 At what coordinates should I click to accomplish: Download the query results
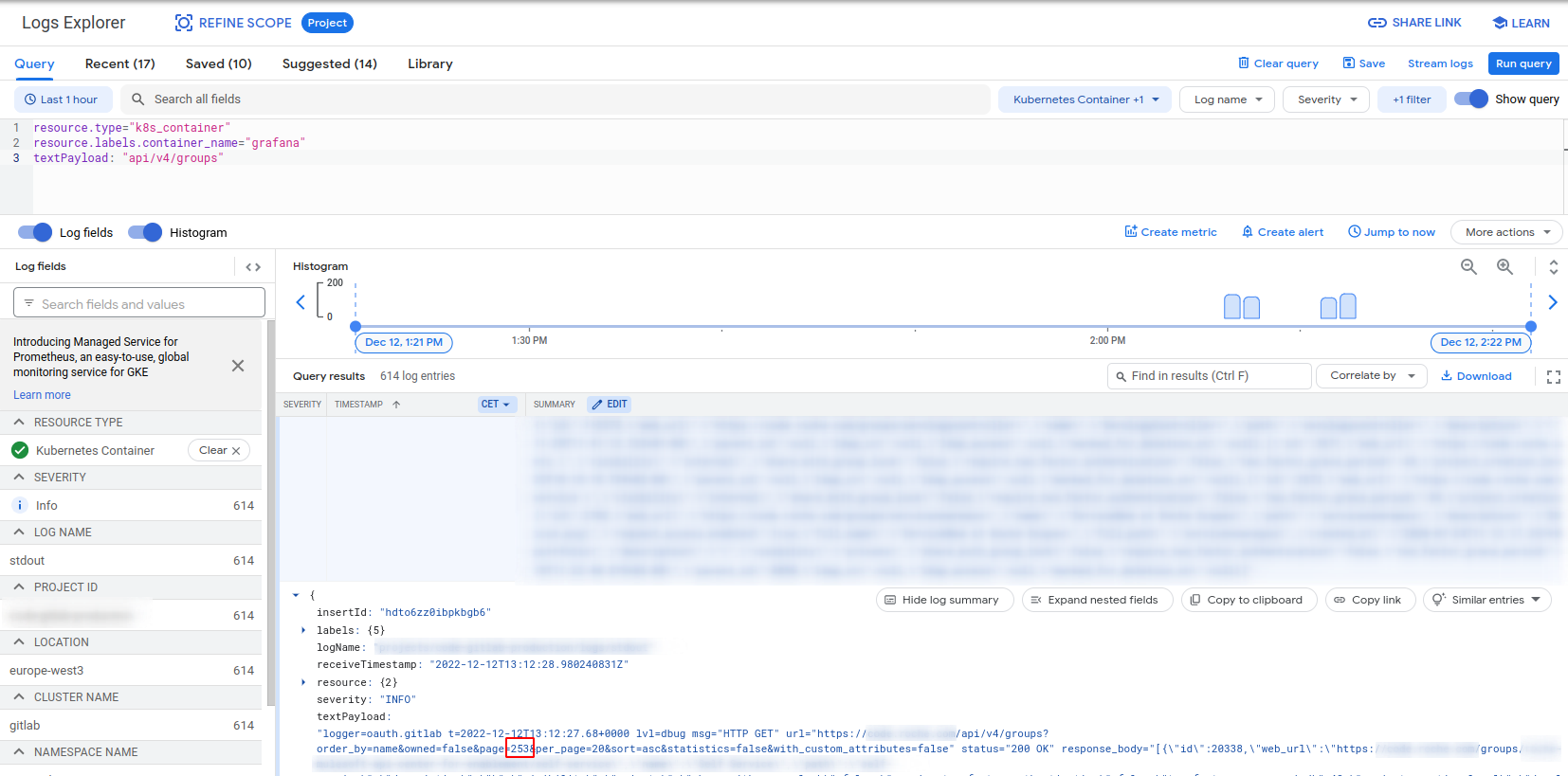point(1476,376)
